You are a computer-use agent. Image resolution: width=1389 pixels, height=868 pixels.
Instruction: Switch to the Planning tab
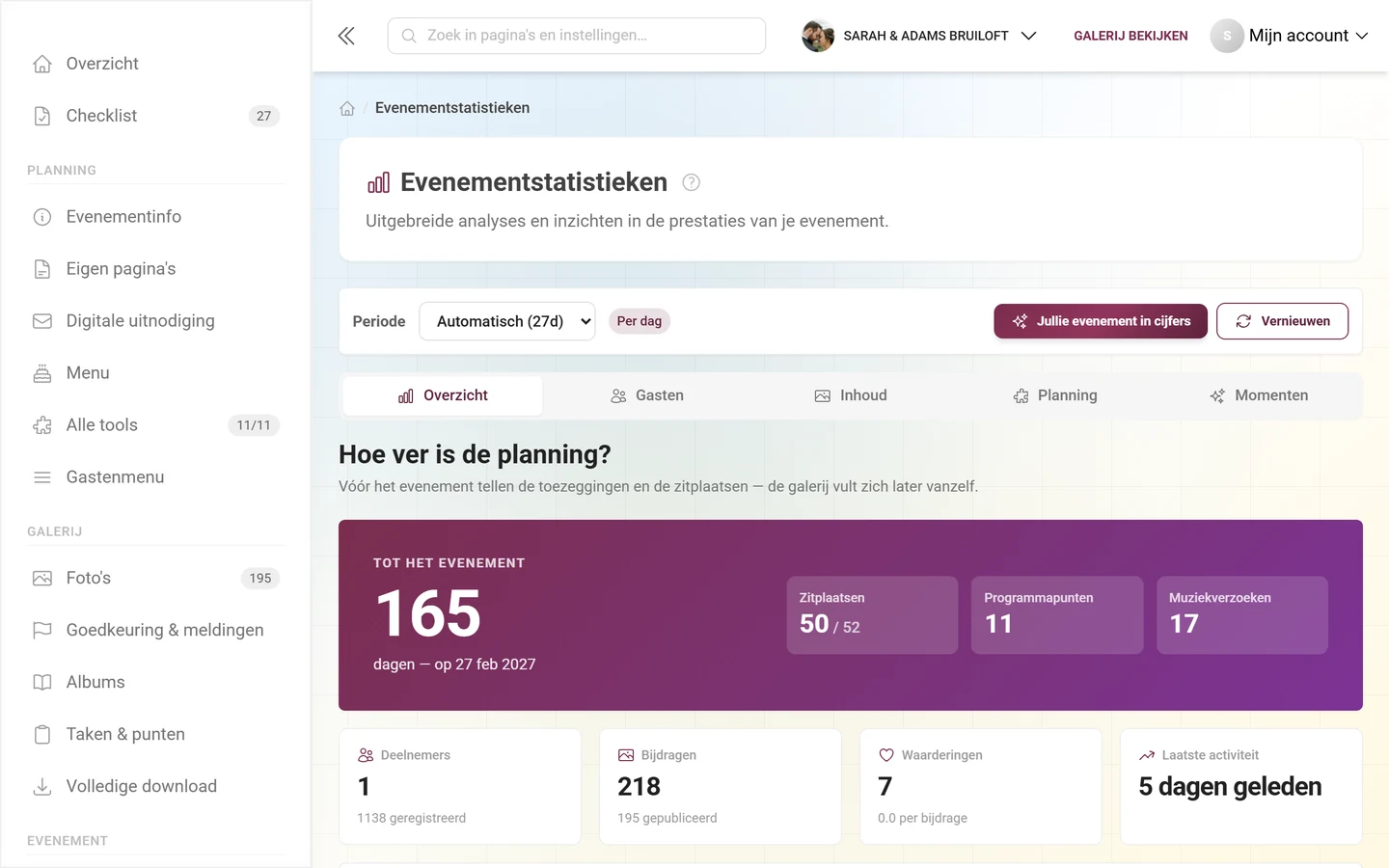[x=1055, y=395]
